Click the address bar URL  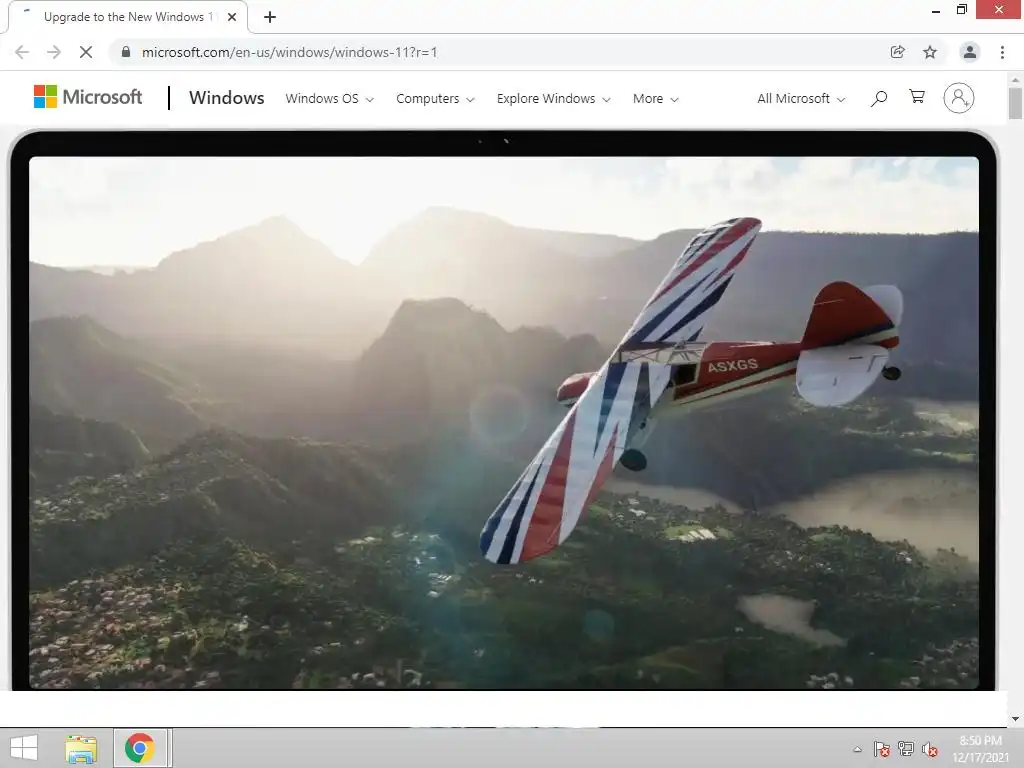[x=289, y=52]
